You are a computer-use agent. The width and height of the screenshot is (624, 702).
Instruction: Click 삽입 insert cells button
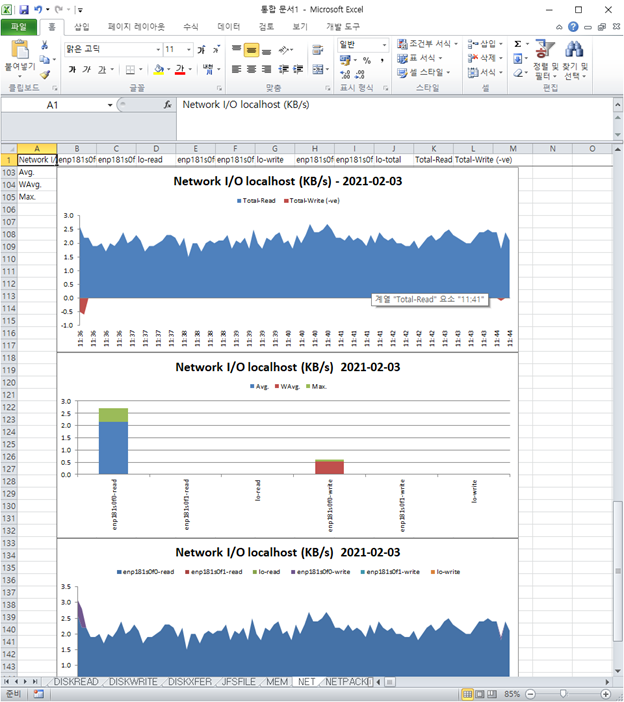click(486, 43)
